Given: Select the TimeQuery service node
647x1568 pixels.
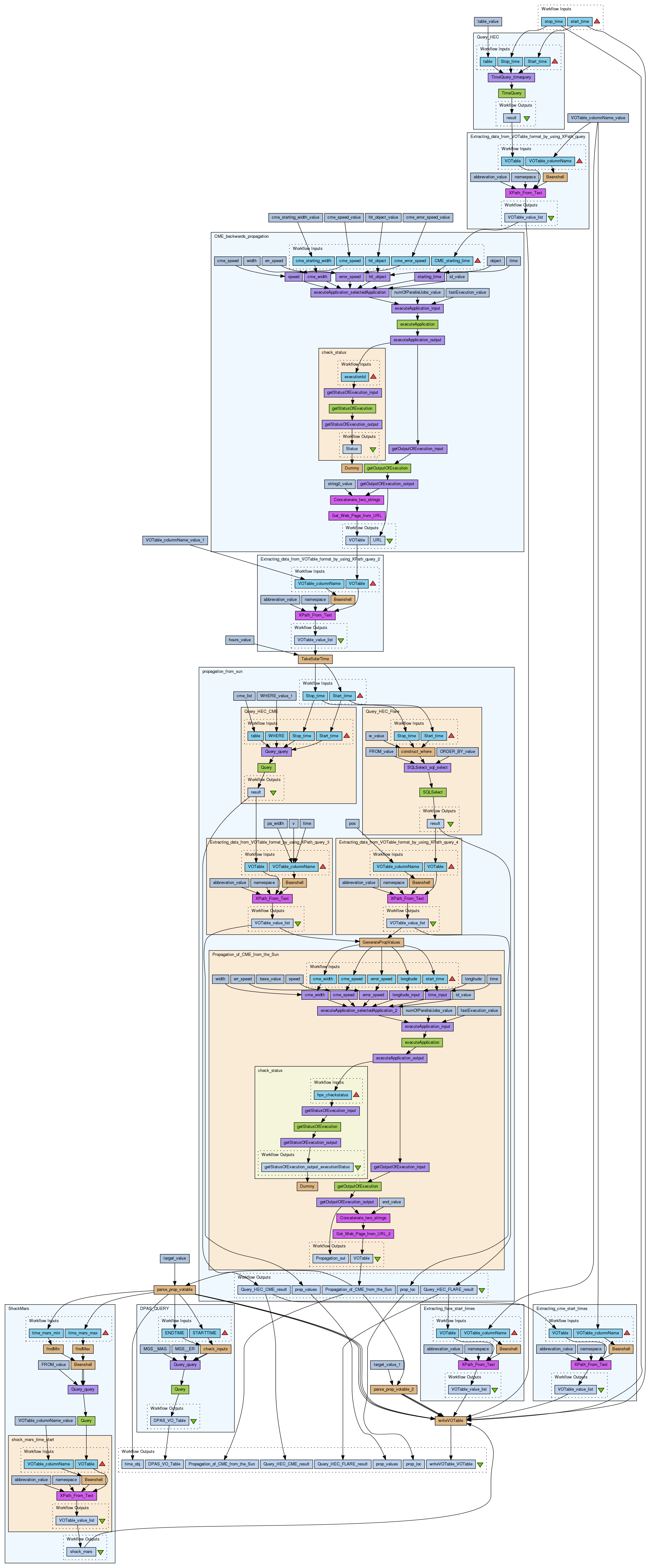Looking at the screenshot, I should [511, 93].
